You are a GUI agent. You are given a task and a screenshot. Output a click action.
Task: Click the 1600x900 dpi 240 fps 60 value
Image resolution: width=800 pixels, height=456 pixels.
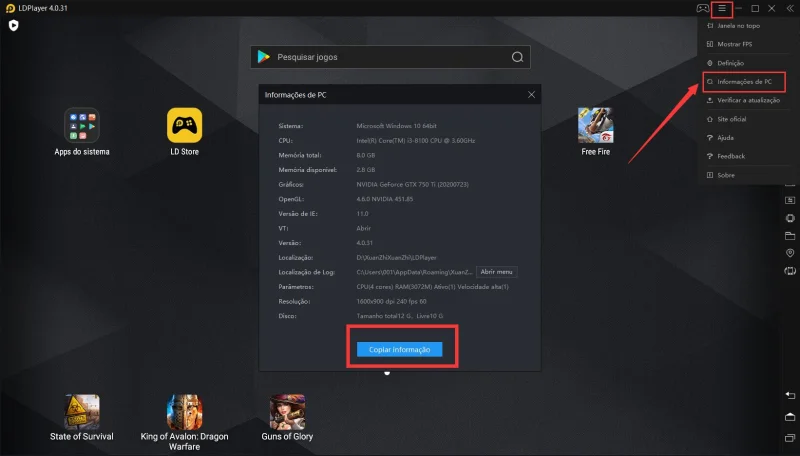tap(391, 301)
